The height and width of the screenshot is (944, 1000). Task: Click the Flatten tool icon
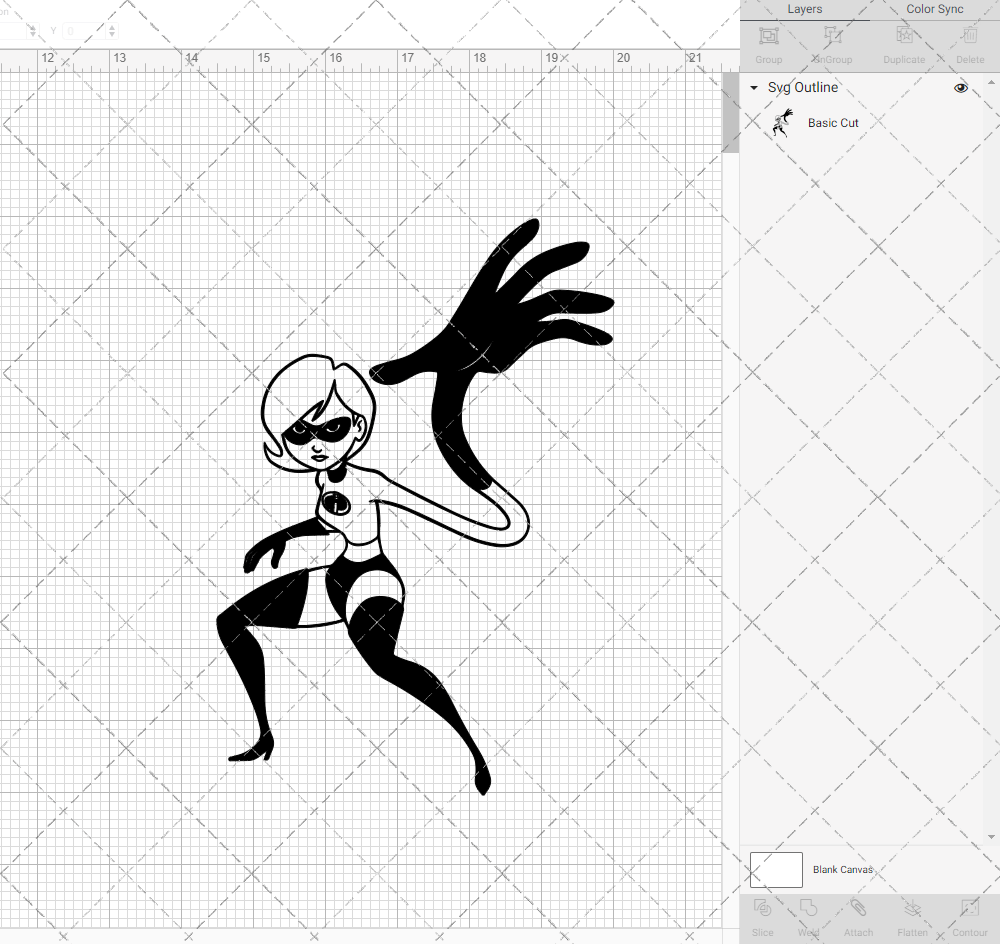[x=913, y=908]
